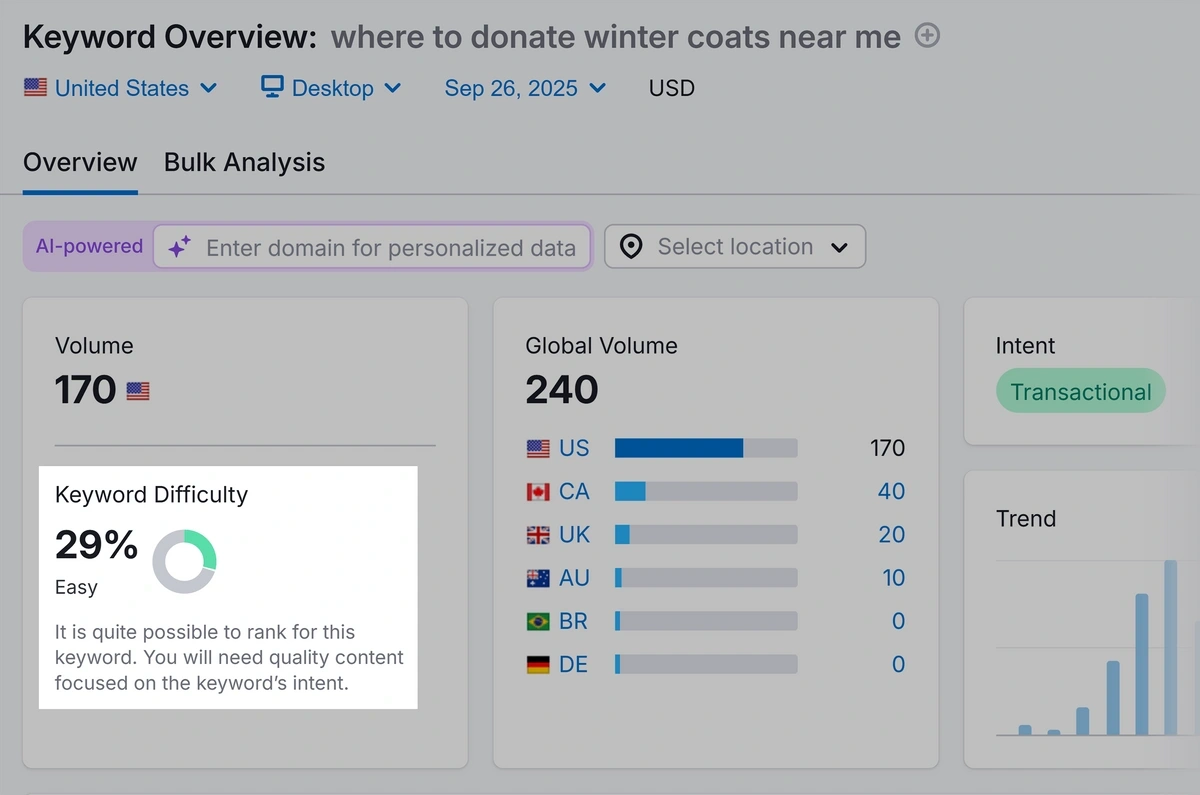Click the add keyword plus icon
This screenshot has width=1200, height=795.
click(928, 37)
